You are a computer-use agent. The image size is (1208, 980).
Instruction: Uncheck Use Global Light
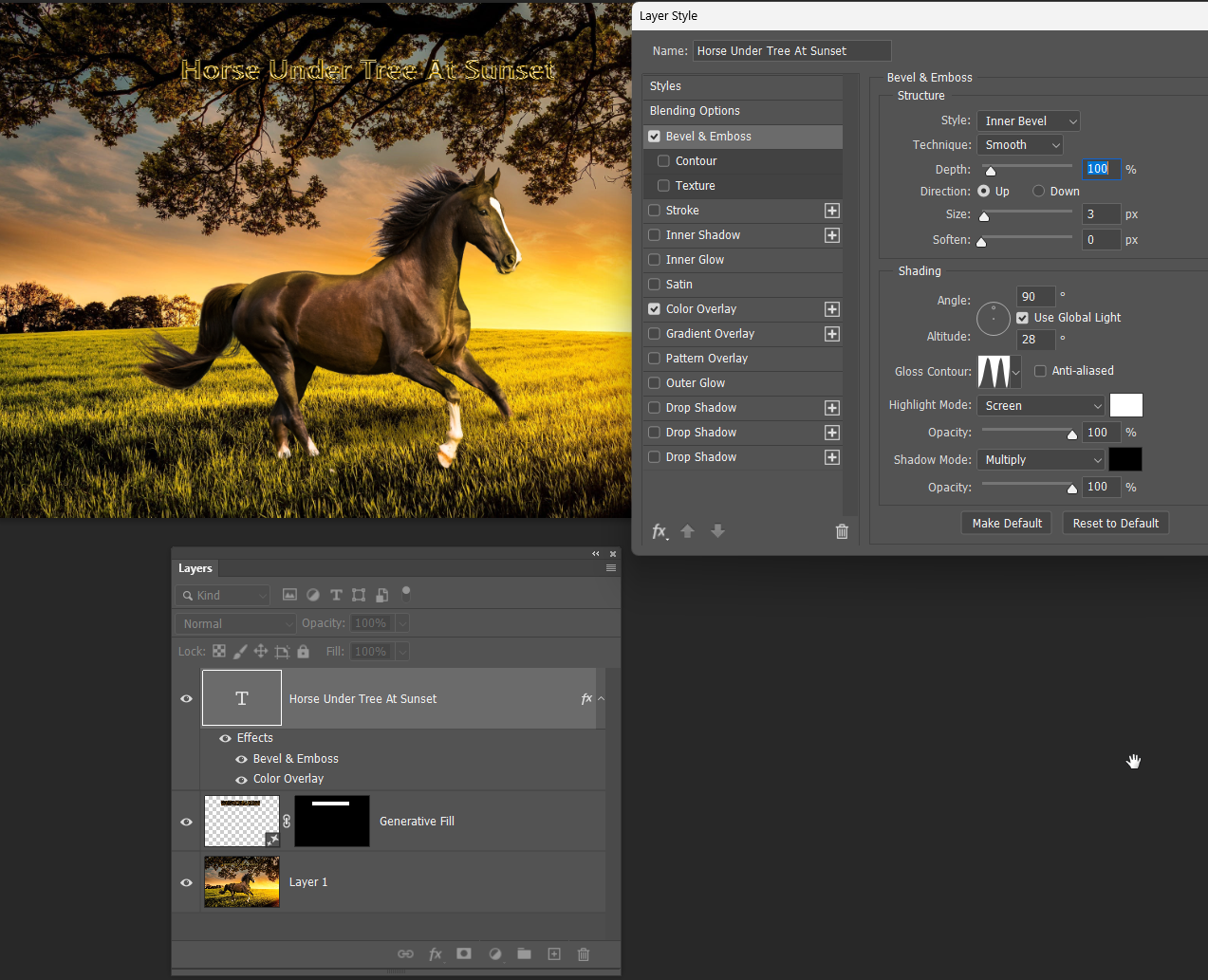tap(1021, 317)
